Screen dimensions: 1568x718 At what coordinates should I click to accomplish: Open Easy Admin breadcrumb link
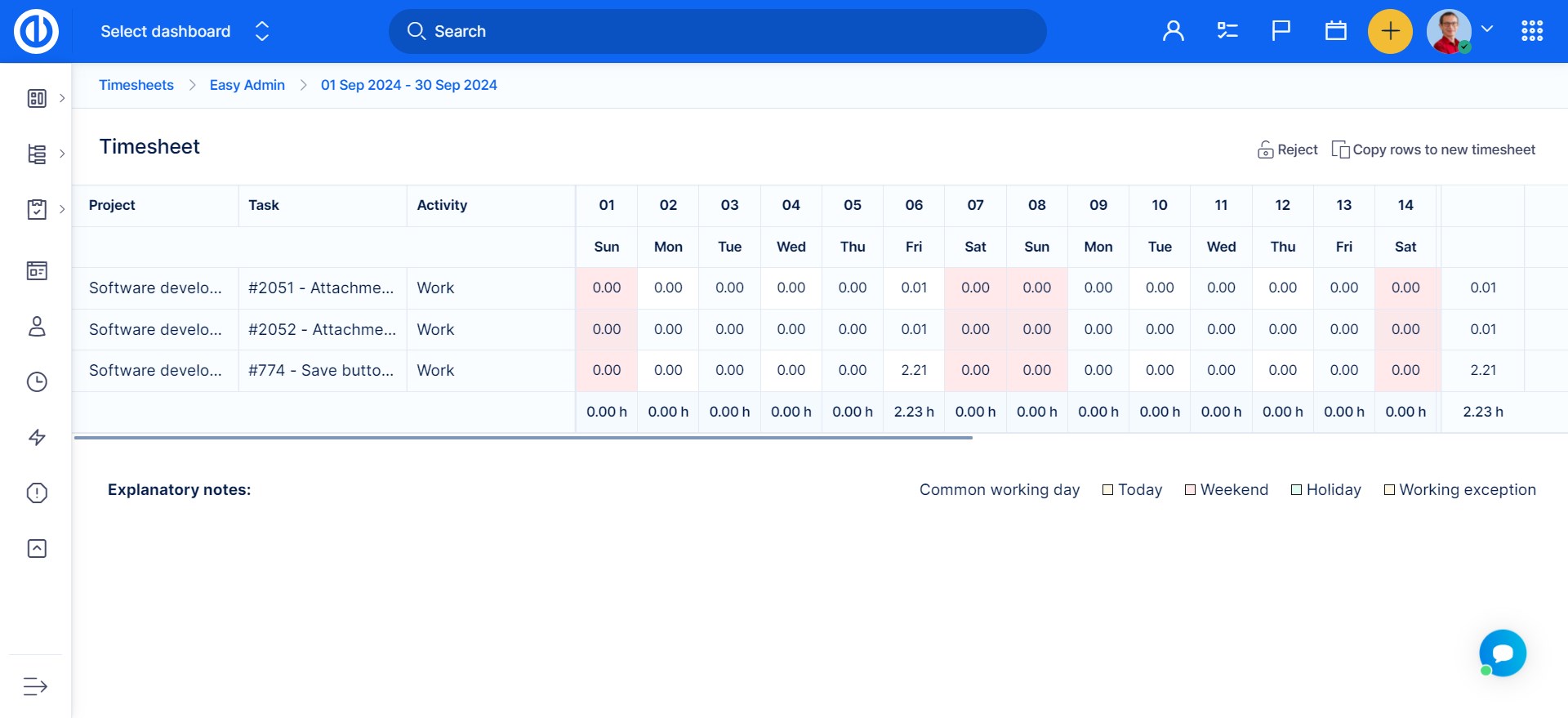[x=247, y=85]
